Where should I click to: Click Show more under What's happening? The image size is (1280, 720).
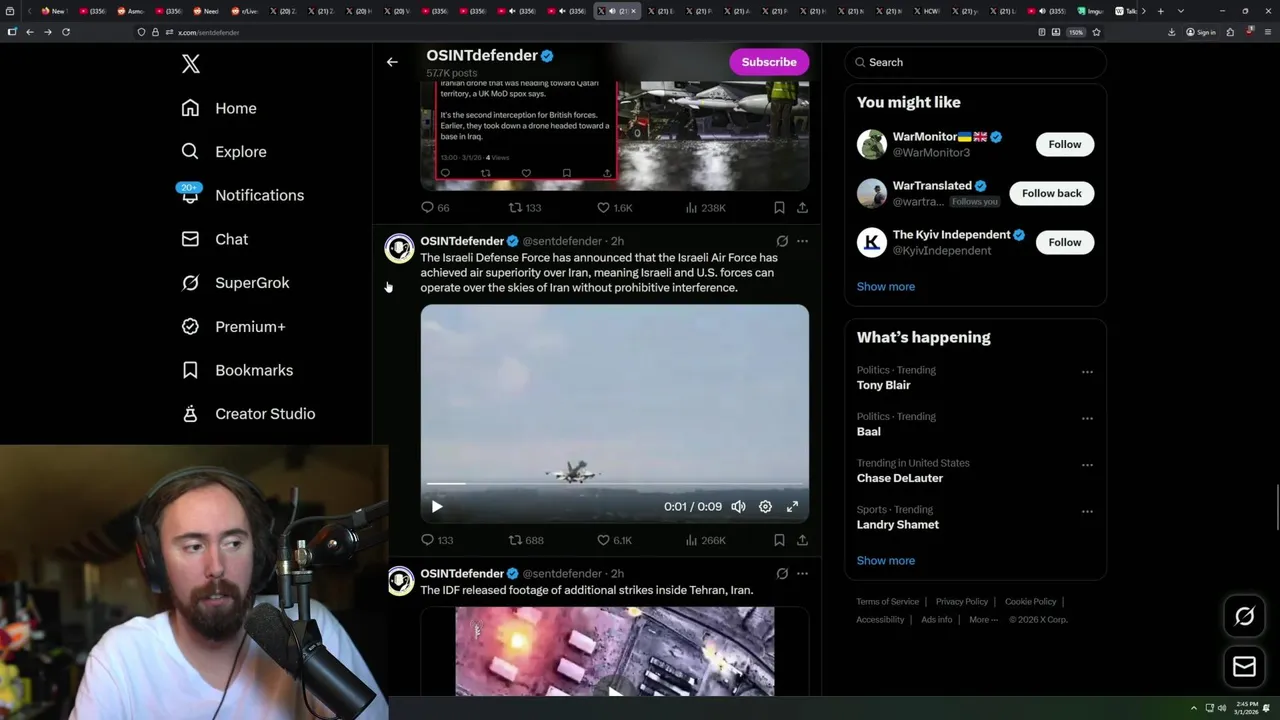[x=886, y=560]
